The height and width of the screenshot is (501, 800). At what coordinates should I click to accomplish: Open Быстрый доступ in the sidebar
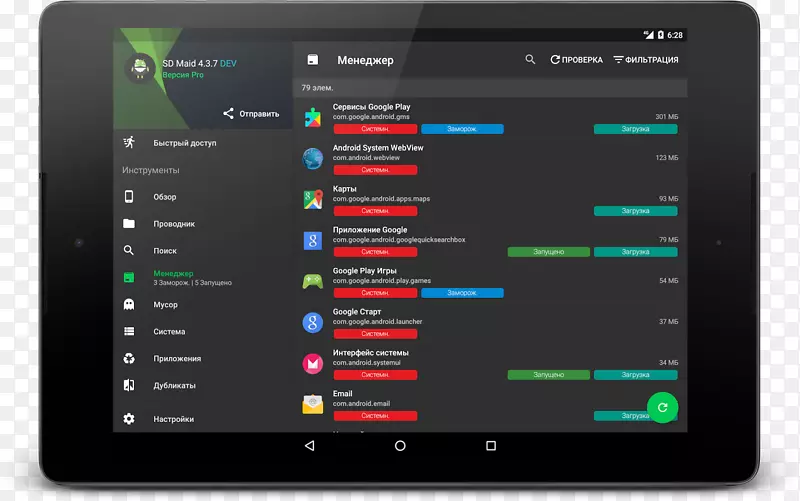tap(202, 143)
